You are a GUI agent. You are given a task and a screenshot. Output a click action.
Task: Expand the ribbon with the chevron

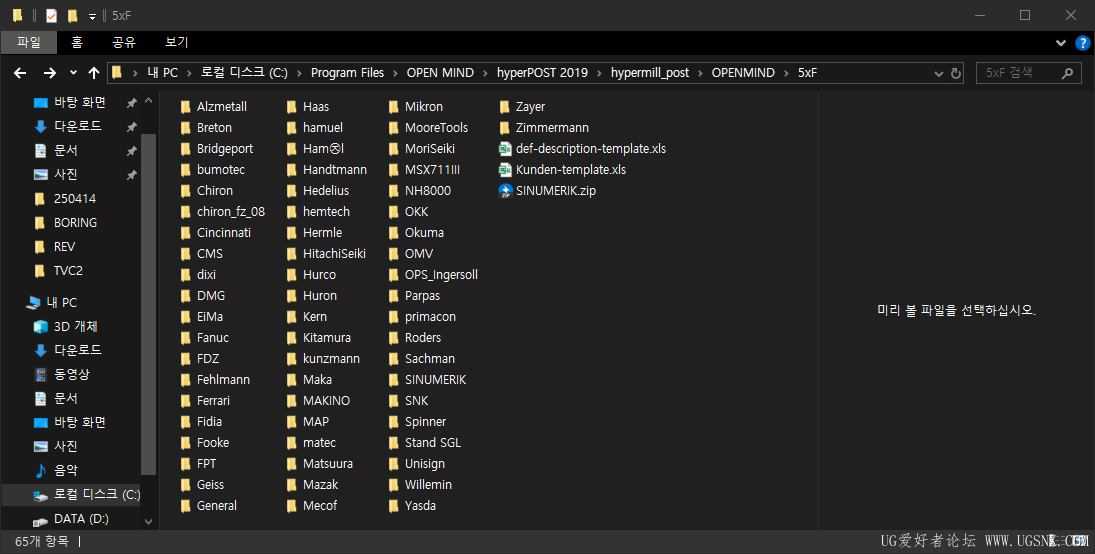pyautogui.click(x=1061, y=43)
